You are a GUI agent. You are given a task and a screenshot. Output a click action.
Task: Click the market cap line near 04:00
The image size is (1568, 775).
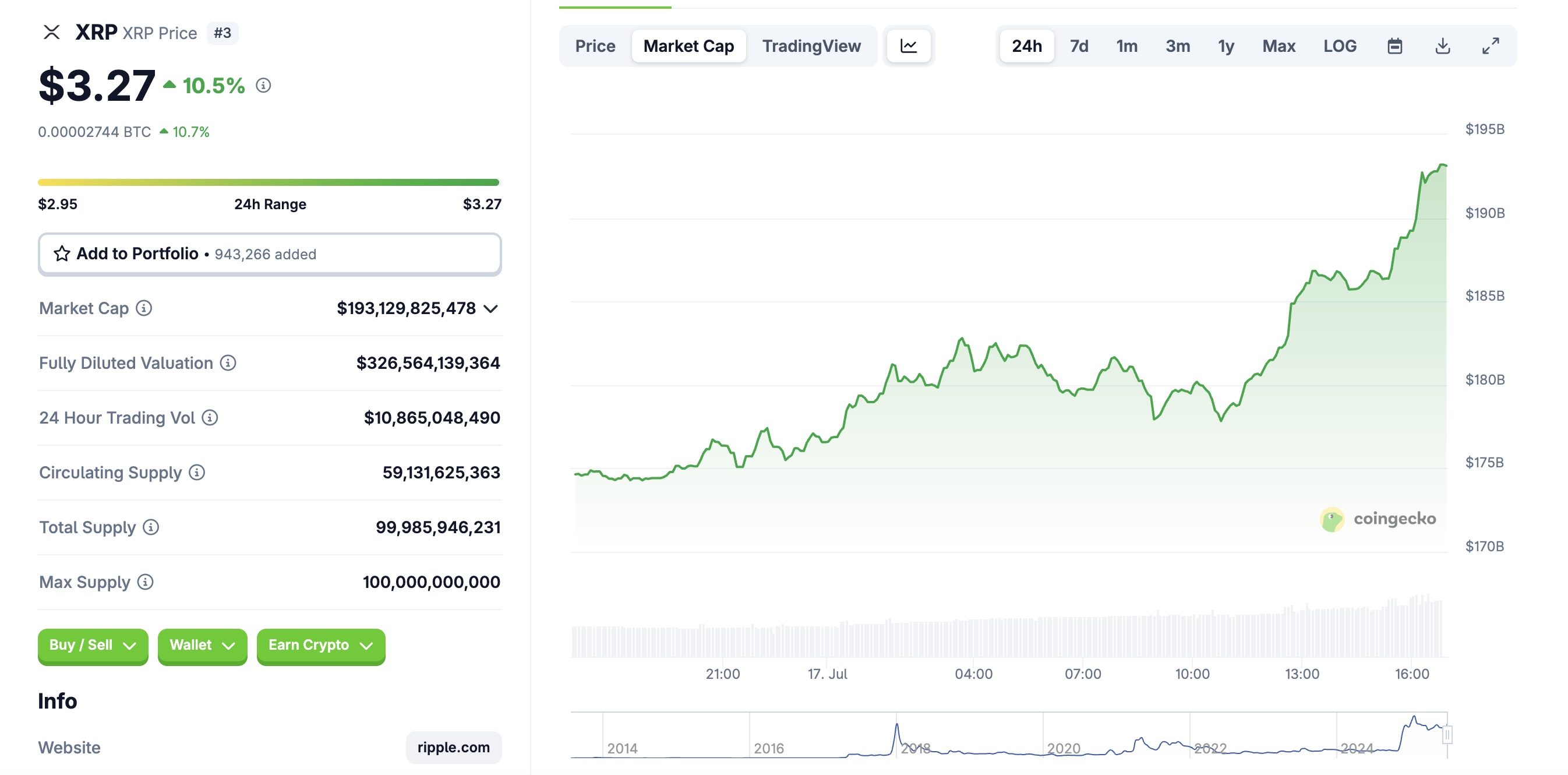(x=973, y=369)
